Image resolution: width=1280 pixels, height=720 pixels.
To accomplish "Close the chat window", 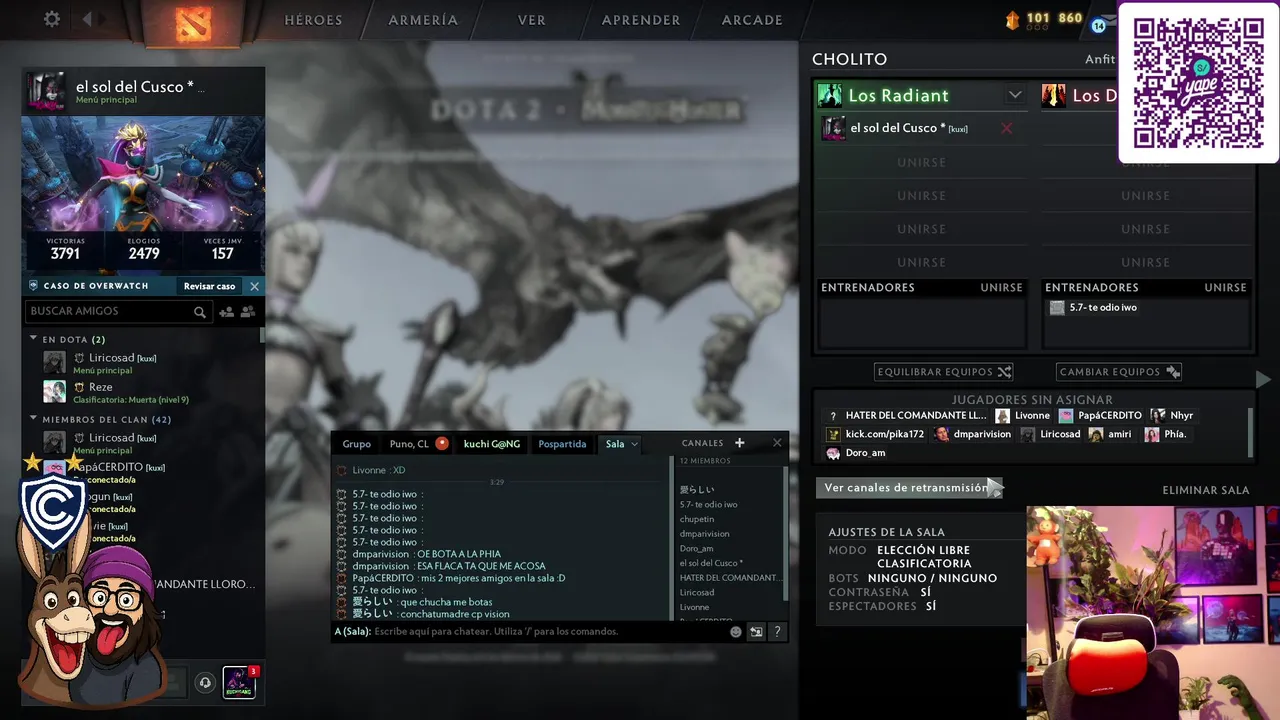I will pyautogui.click(x=777, y=443).
